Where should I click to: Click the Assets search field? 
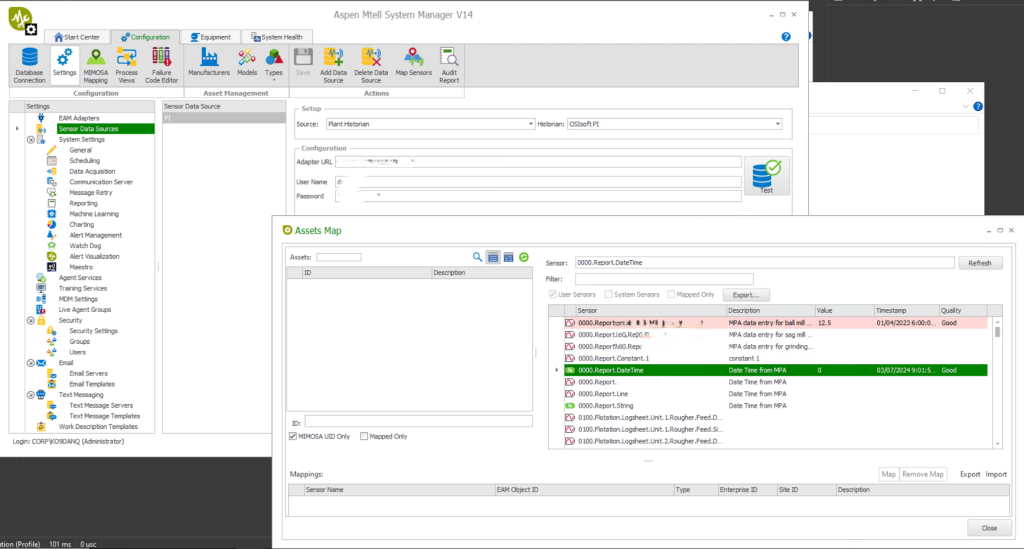coord(339,257)
